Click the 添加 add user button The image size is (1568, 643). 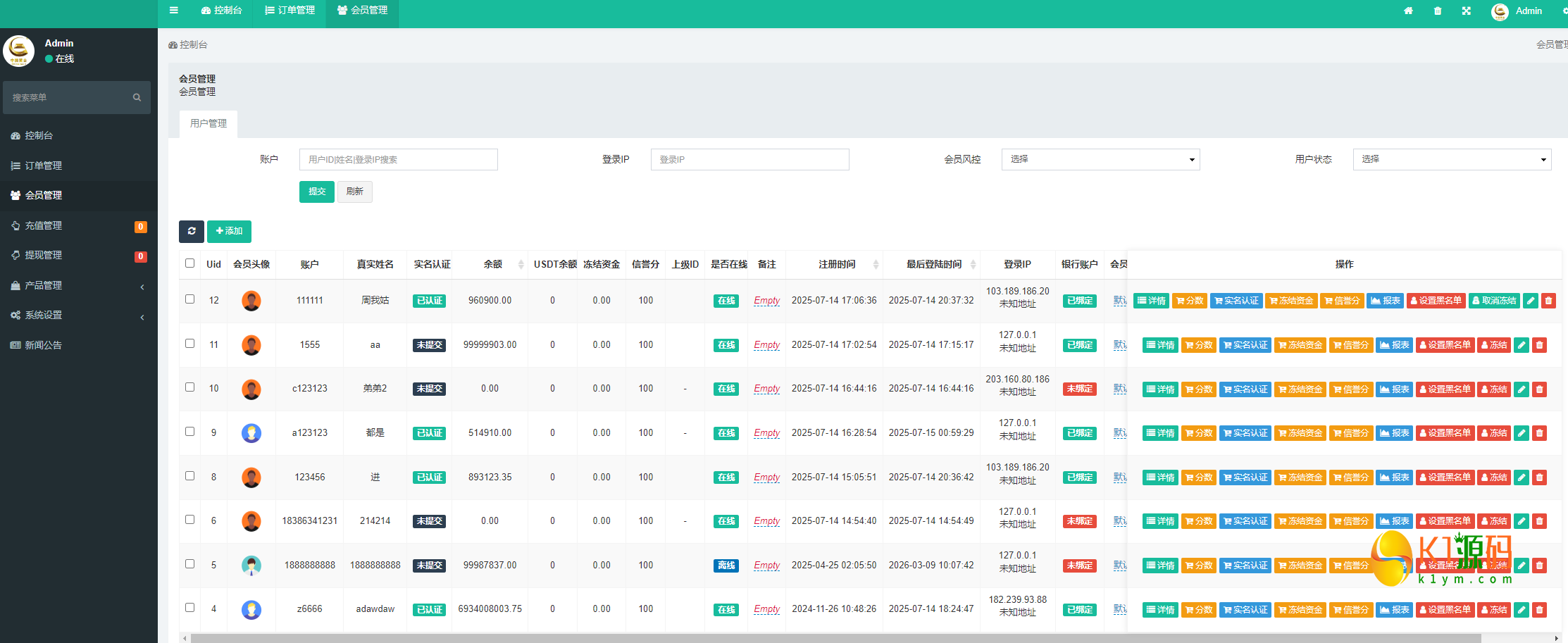point(229,231)
